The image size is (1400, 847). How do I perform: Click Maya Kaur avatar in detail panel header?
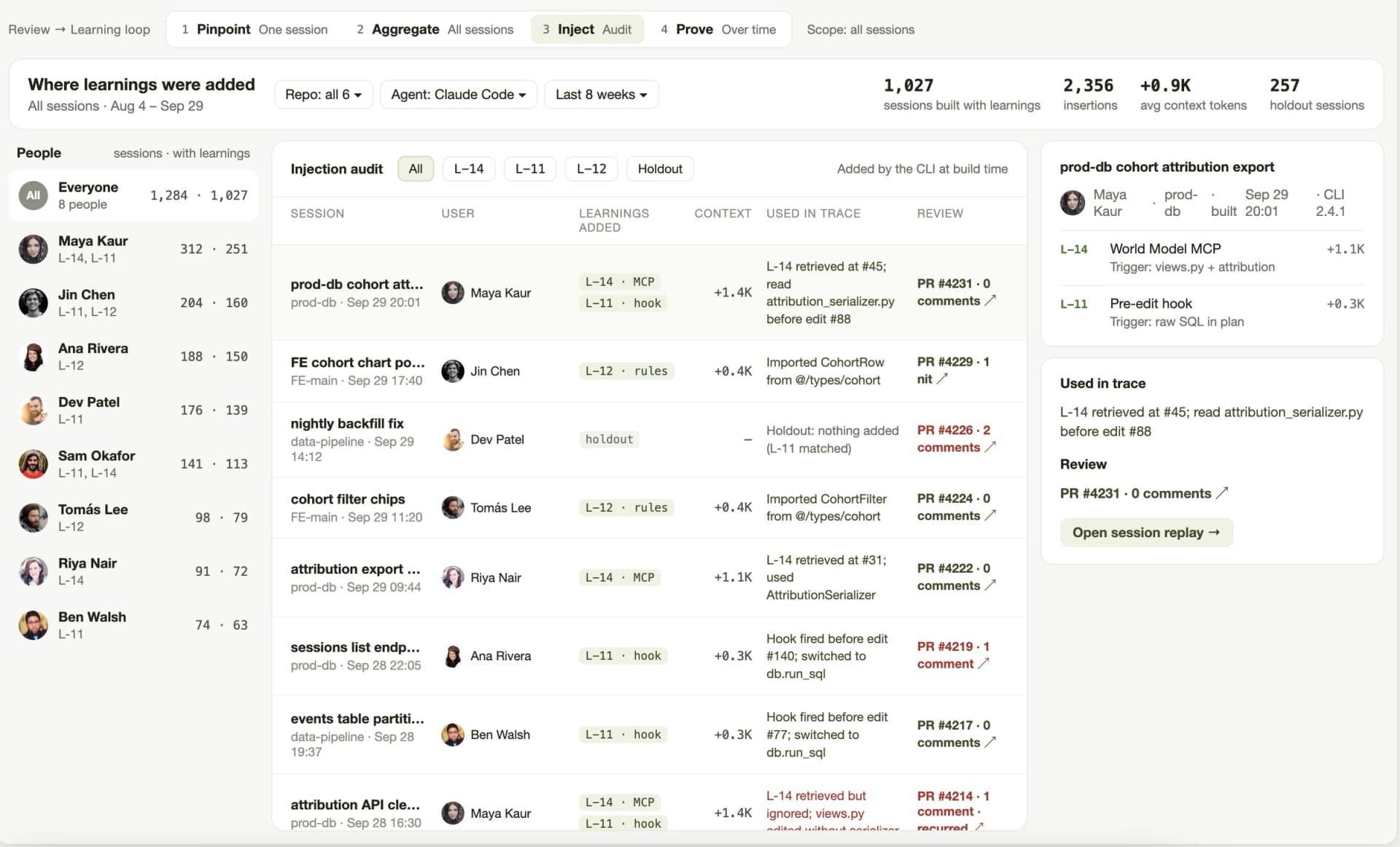tap(1072, 203)
